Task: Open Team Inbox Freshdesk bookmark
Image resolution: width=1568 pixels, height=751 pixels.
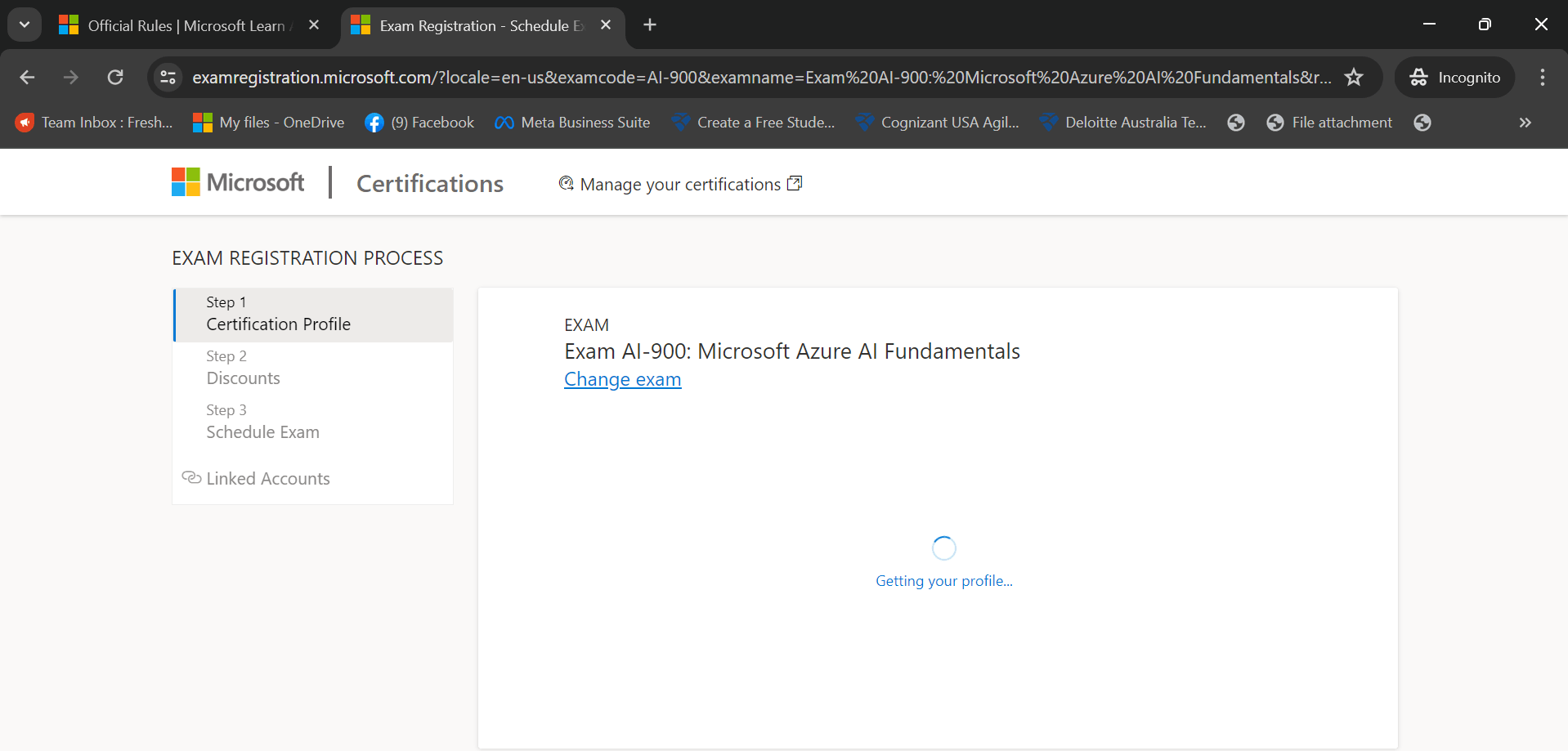Action: [94, 123]
